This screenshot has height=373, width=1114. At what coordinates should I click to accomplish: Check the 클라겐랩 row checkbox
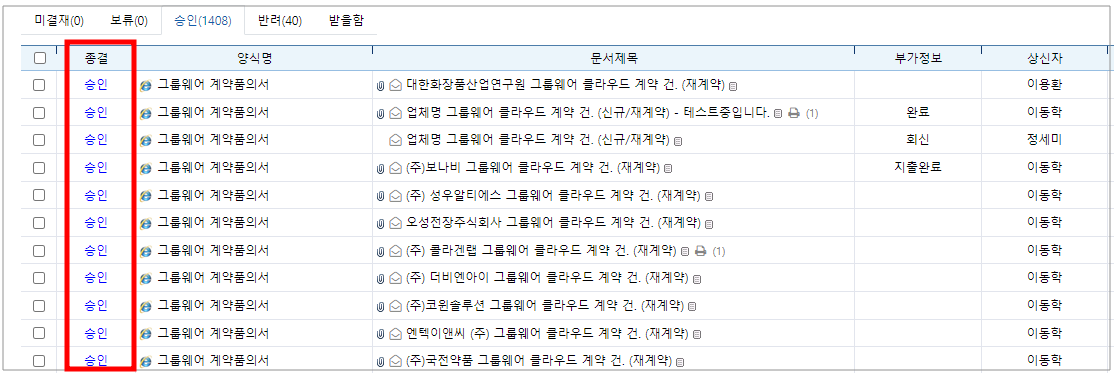coord(39,250)
